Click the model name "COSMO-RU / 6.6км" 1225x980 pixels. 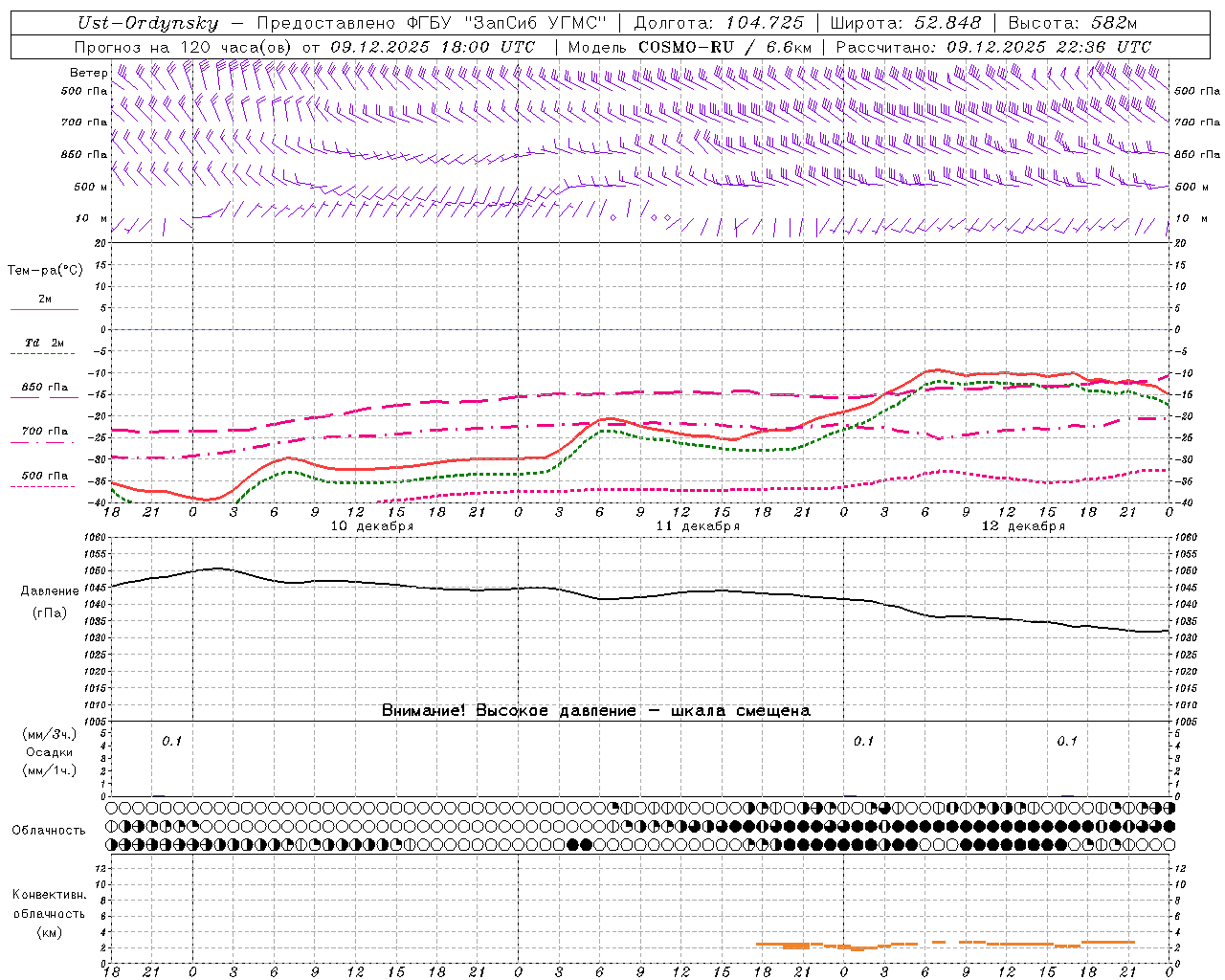pyautogui.click(x=725, y=47)
